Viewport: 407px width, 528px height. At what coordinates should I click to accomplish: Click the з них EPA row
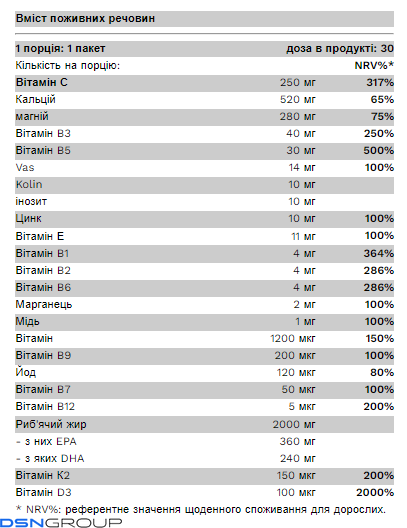coord(204,441)
